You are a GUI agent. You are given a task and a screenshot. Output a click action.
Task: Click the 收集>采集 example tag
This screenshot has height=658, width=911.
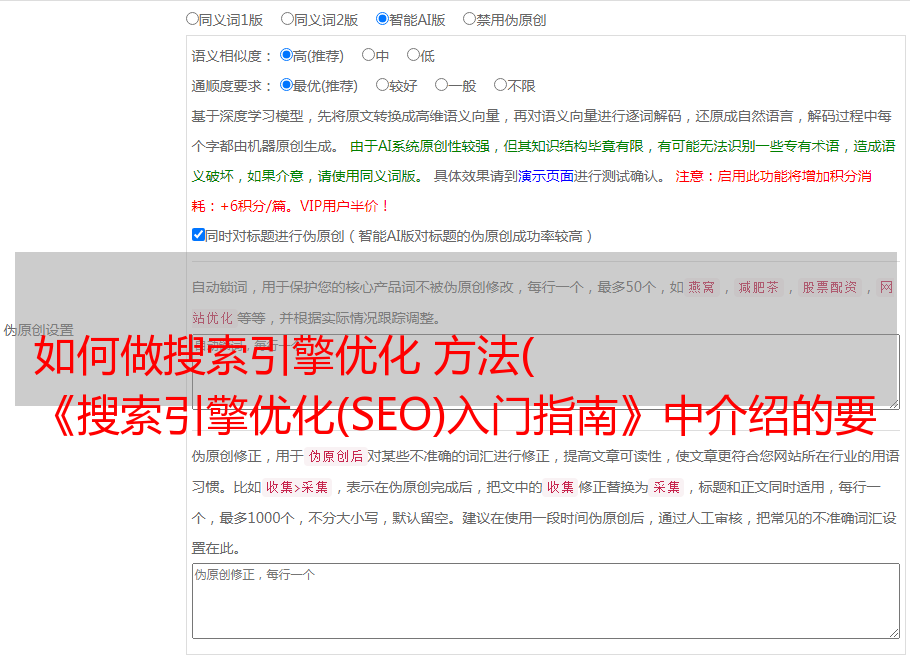297,487
